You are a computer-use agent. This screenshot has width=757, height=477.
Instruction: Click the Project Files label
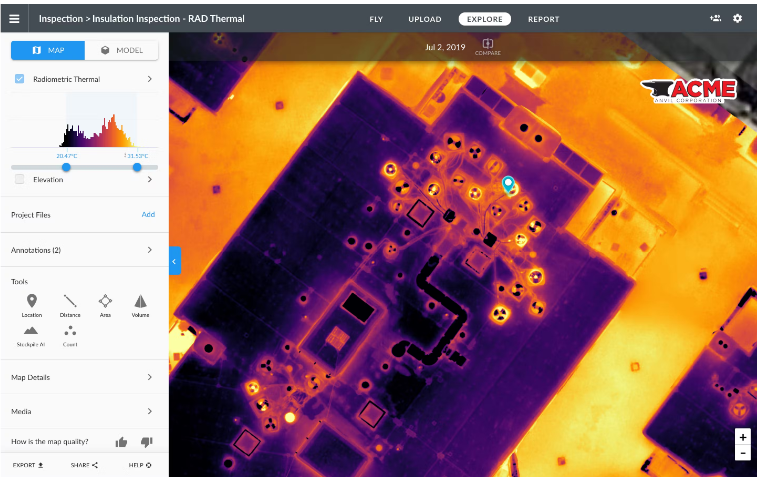31,215
